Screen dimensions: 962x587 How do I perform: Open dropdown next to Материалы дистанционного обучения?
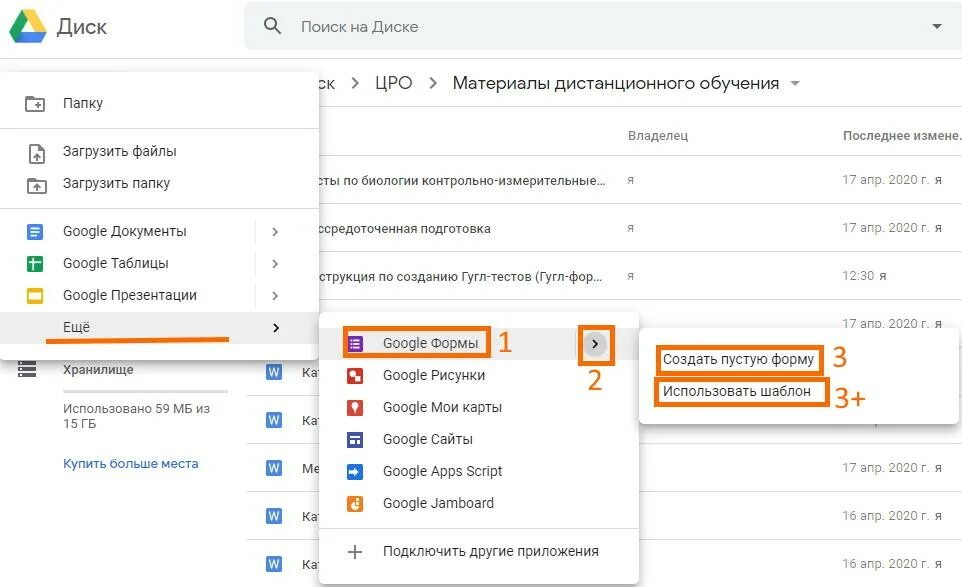795,83
